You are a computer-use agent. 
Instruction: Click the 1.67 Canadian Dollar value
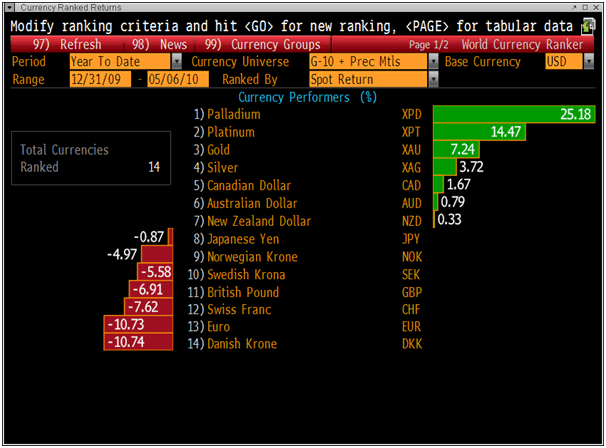tap(458, 184)
